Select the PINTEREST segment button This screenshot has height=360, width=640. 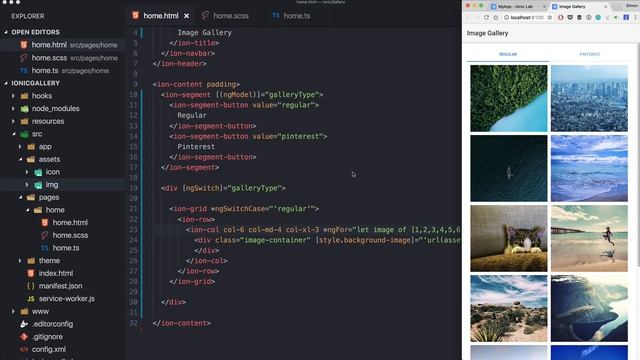point(590,54)
